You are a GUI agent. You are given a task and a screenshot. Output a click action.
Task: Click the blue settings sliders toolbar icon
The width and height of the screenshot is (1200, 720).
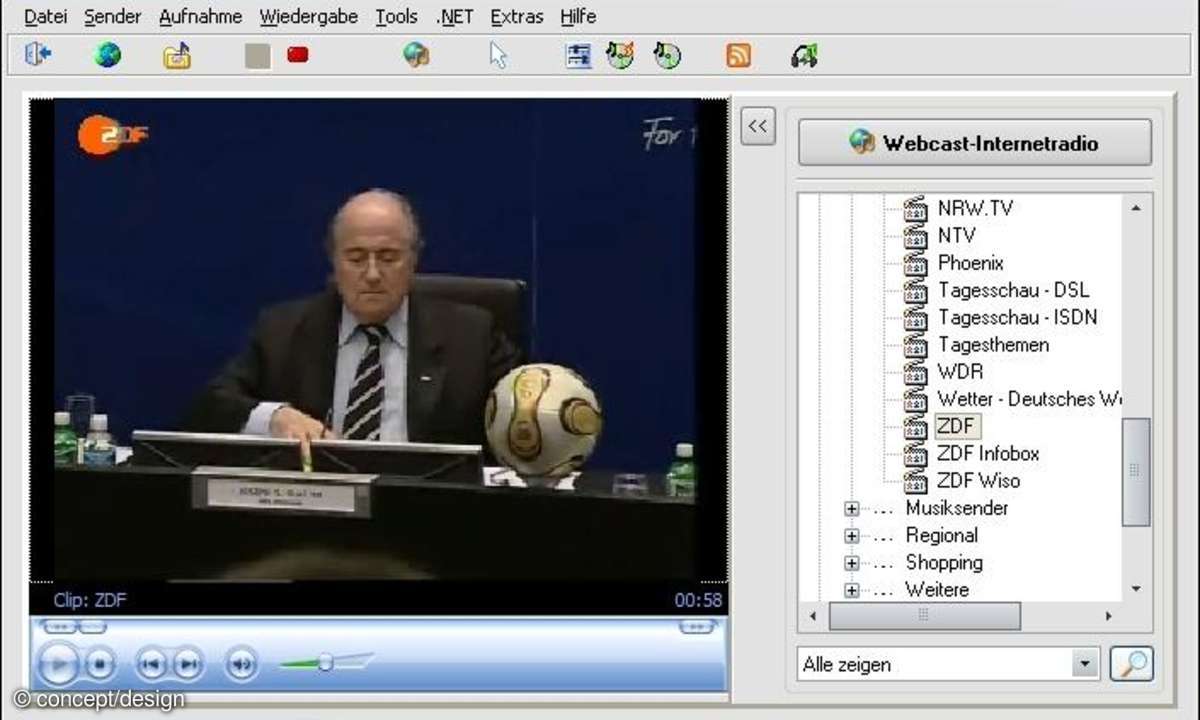[x=579, y=55]
